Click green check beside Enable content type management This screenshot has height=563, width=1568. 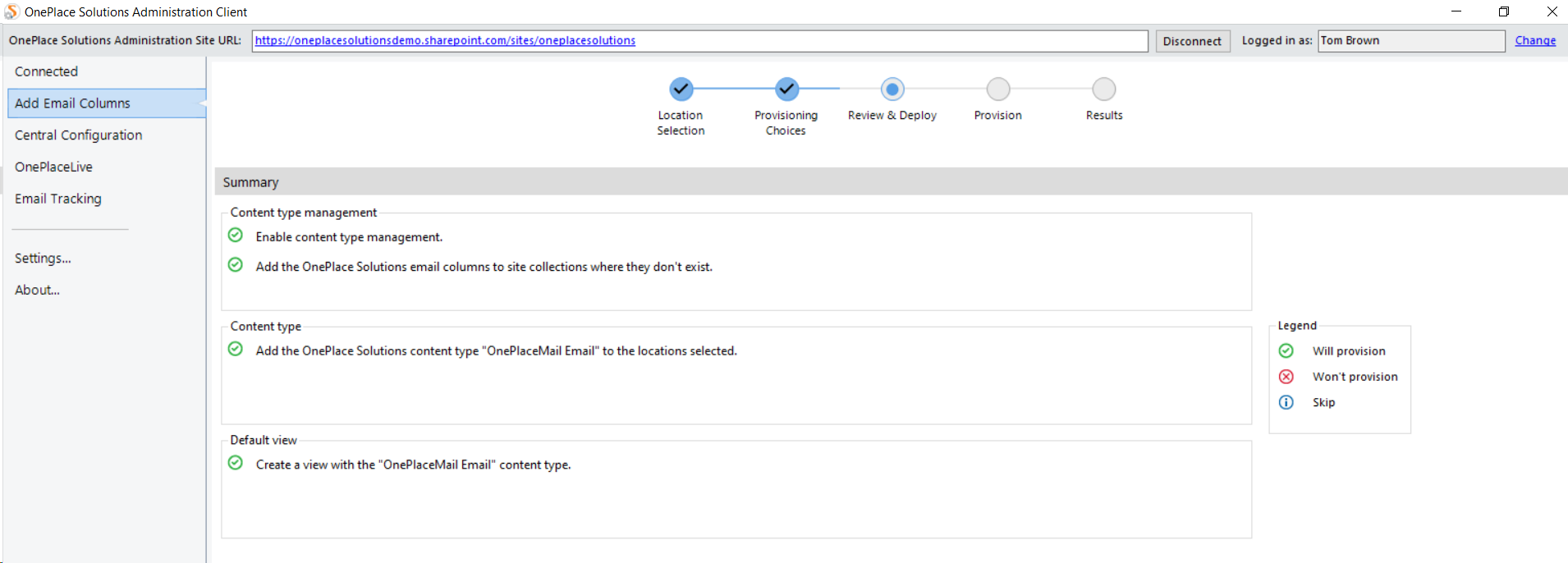click(x=236, y=236)
